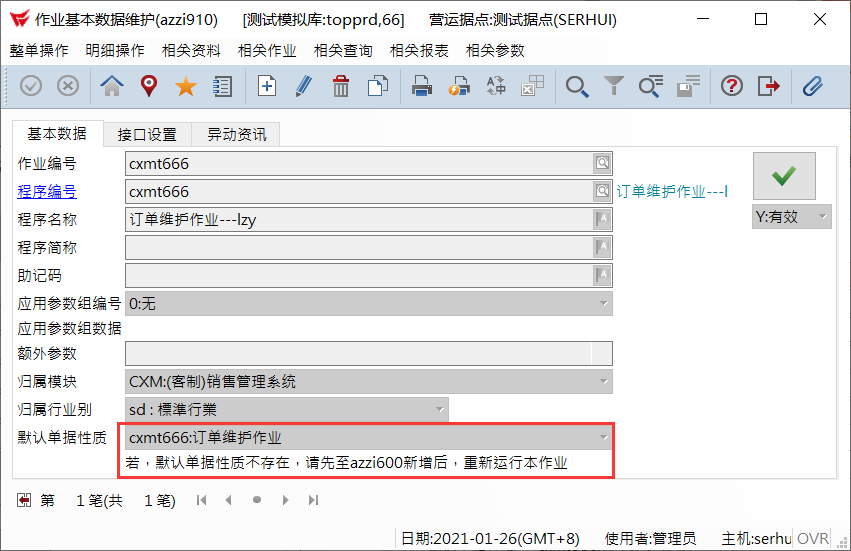Click the 日期:2021-01-26(GMT+8) status text
This screenshot has width=851, height=551.
click(490, 539)
